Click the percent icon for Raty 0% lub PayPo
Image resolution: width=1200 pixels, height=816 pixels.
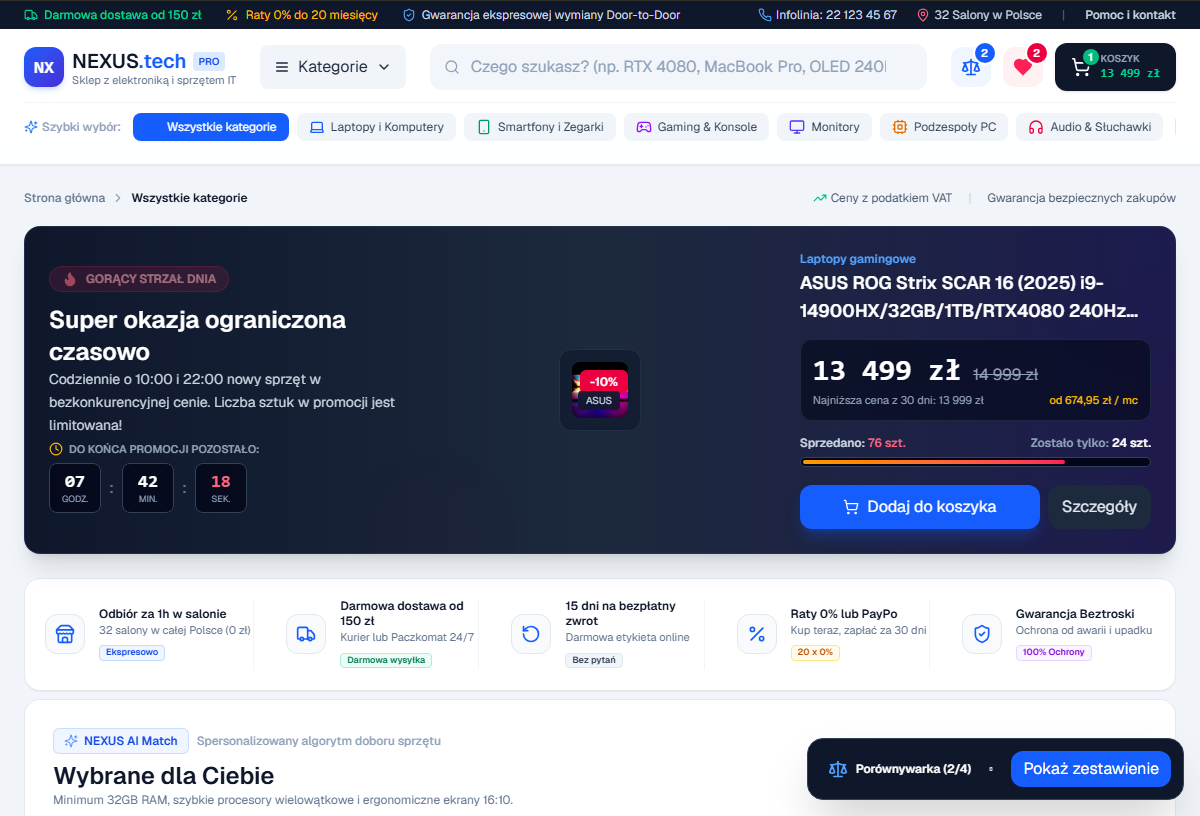(757, 634)
